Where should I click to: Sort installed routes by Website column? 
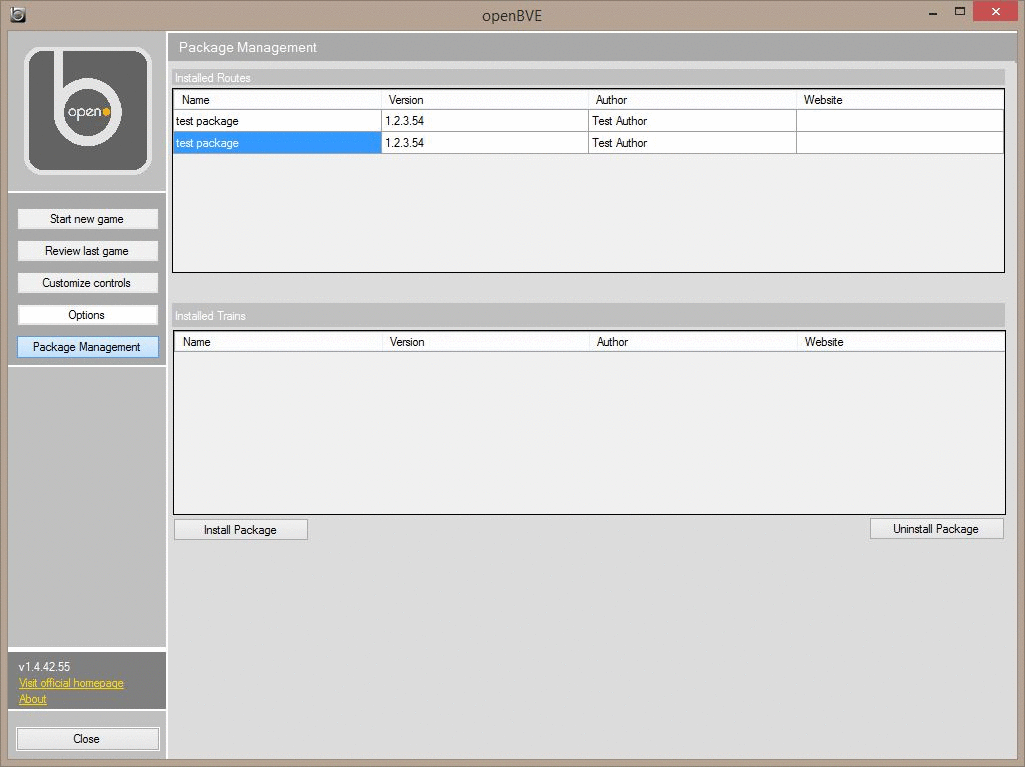tap(899, 100)
